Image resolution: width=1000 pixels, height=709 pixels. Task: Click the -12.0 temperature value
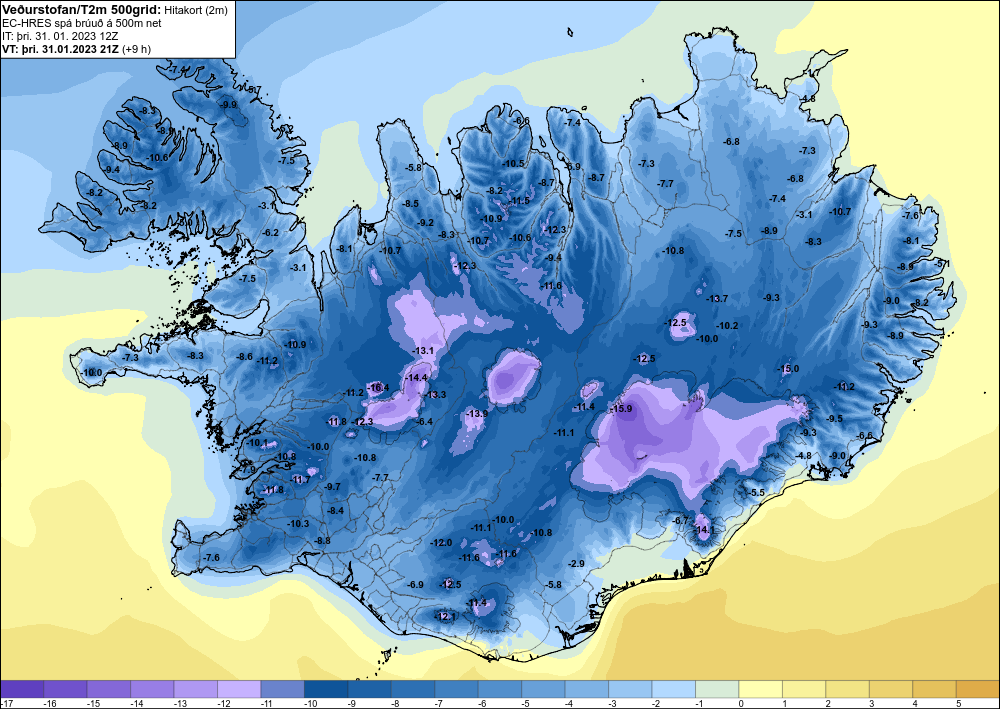click(441, 543)
